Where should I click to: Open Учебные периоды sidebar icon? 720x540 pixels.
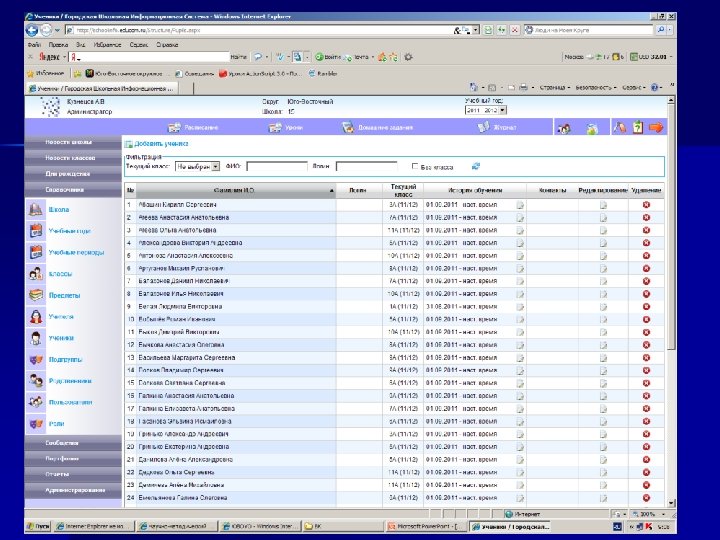(36, 252)
